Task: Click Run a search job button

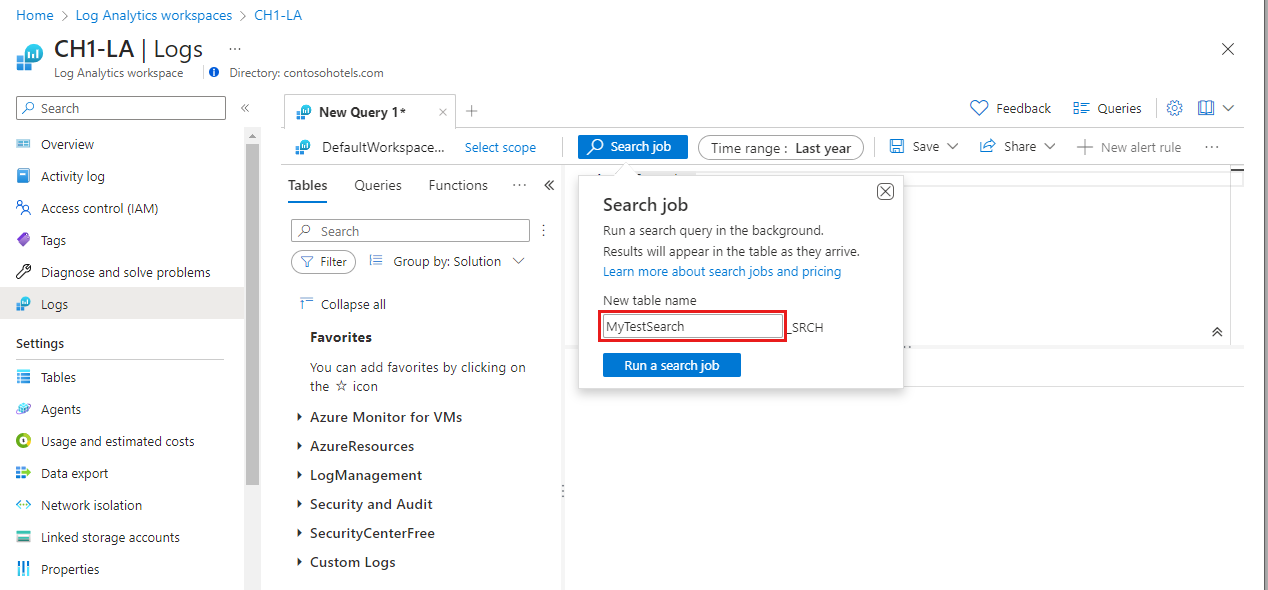Action: coord(672,366)
